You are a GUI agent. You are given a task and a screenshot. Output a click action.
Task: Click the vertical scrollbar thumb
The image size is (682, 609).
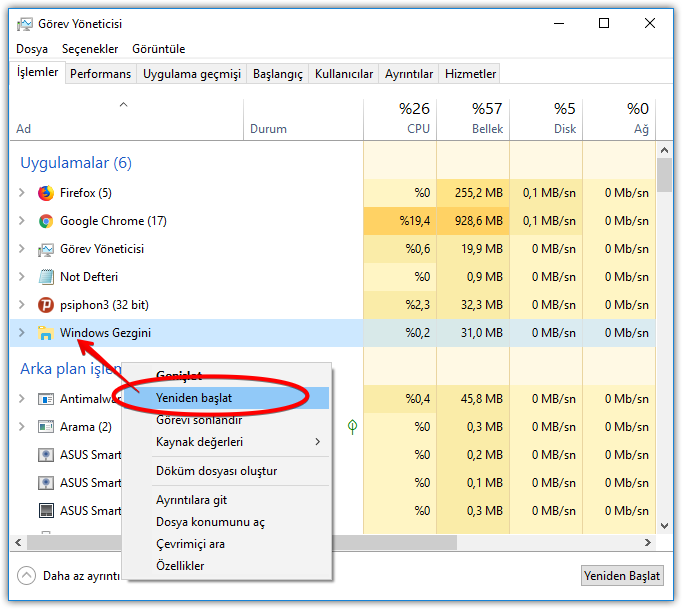coord(664,175)
